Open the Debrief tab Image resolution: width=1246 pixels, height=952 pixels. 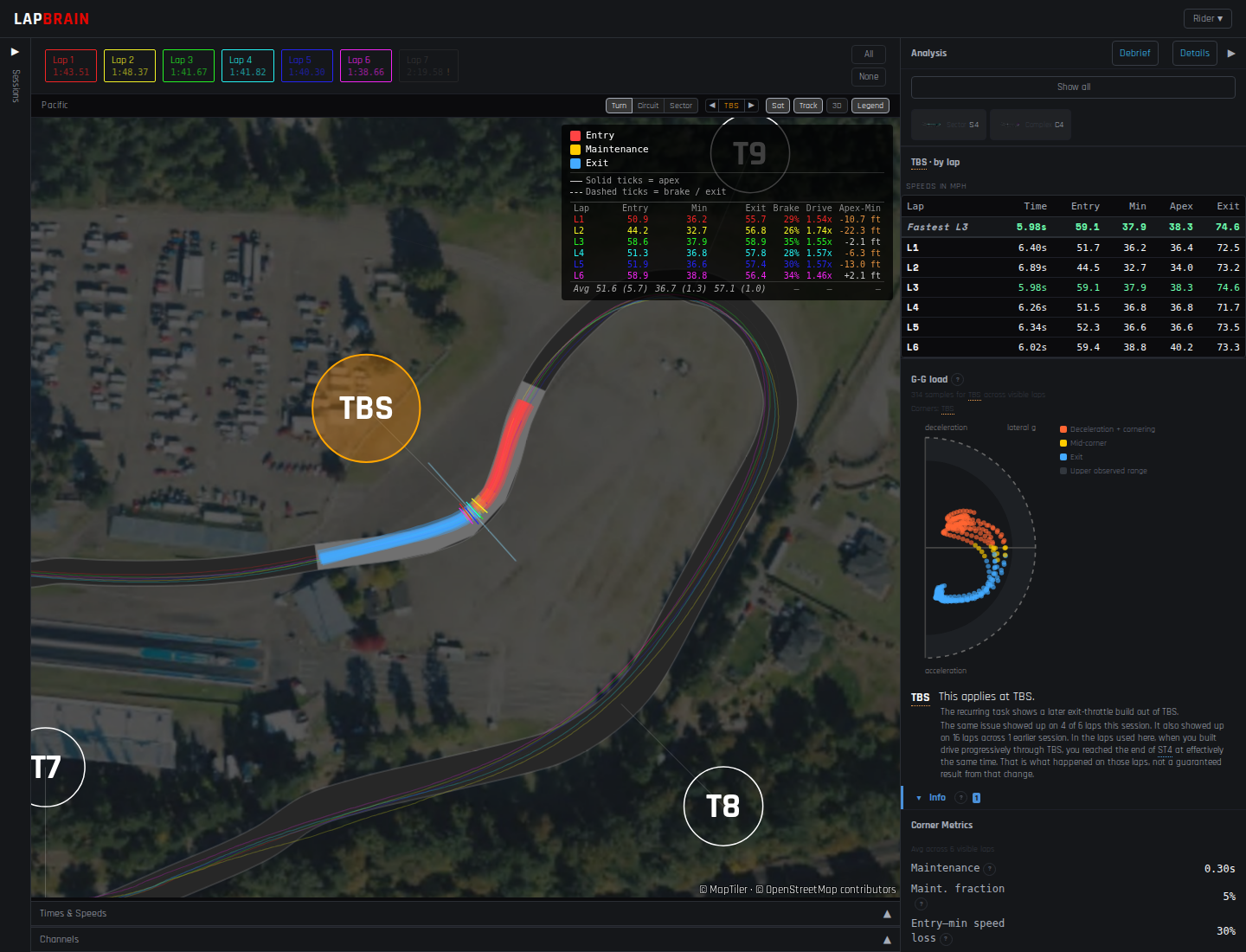coord(1134,54)
